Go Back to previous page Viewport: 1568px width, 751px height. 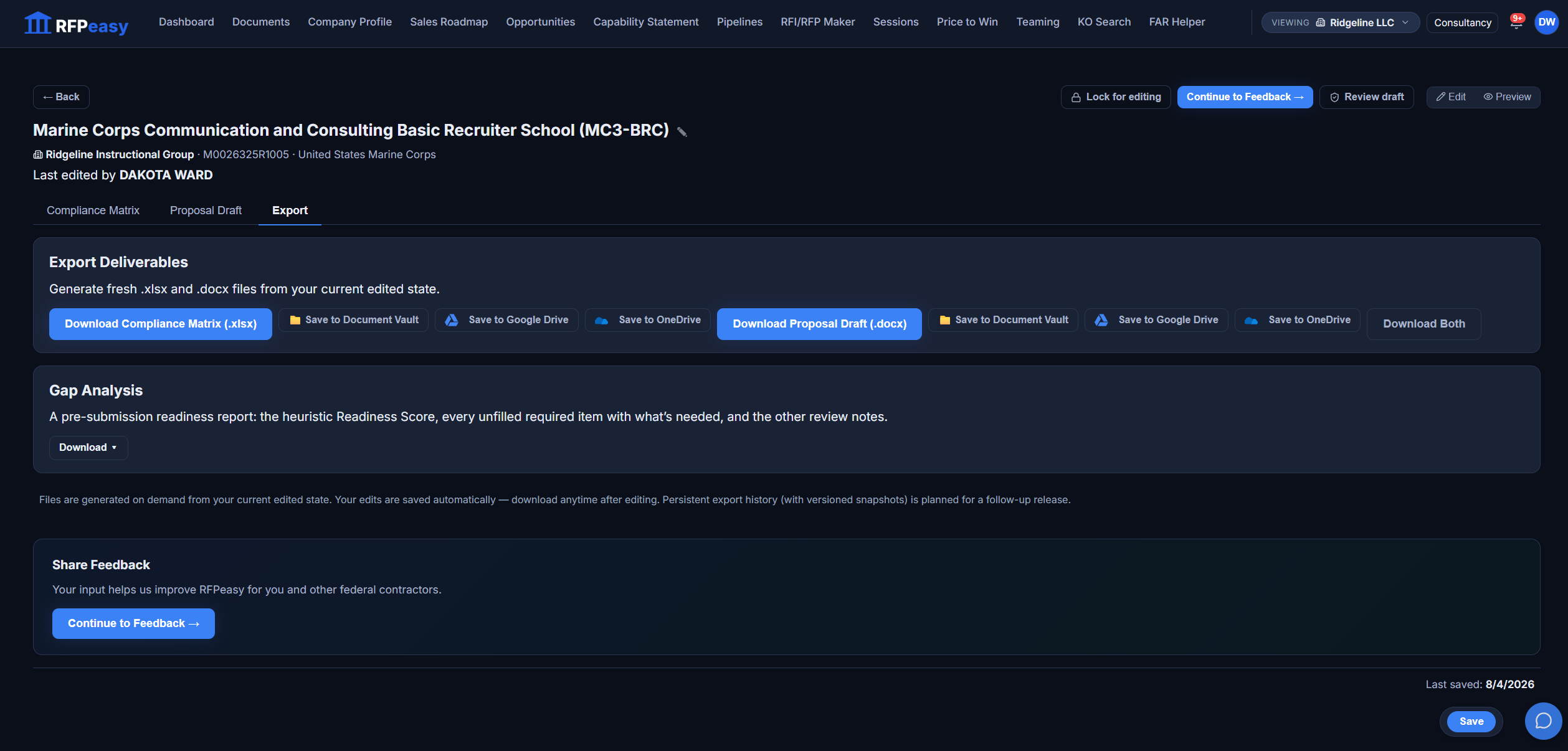click(61, 97)
